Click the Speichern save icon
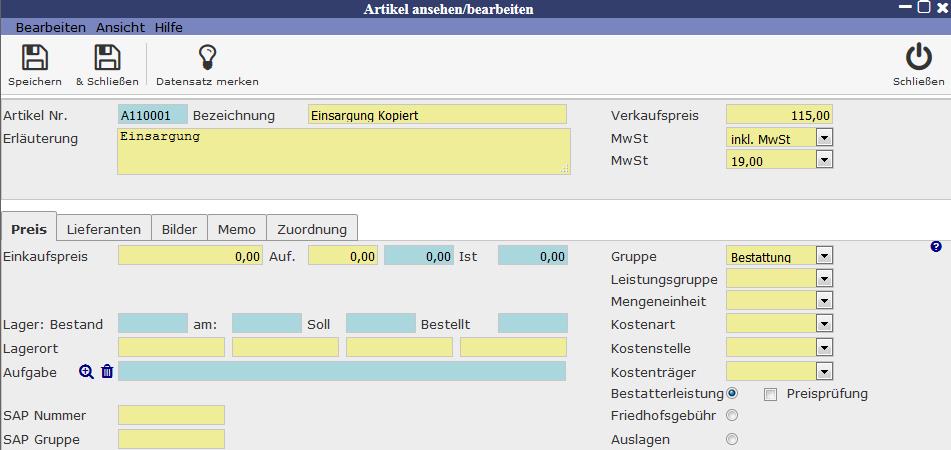 click(x=35, y=58)
